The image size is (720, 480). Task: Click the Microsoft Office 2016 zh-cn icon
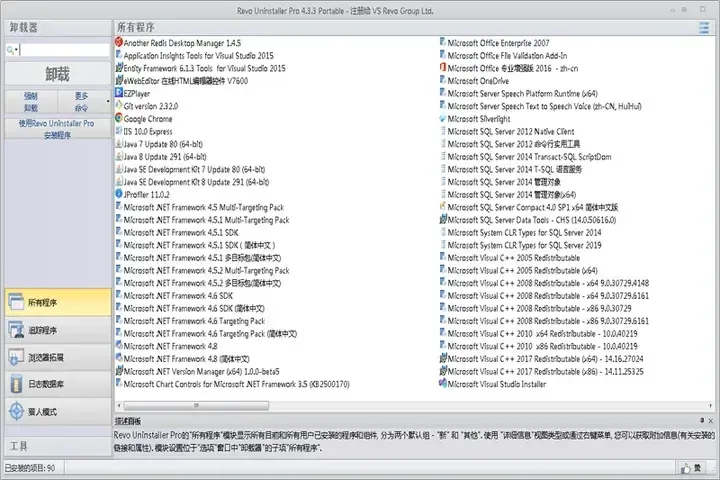coord(443,68)
